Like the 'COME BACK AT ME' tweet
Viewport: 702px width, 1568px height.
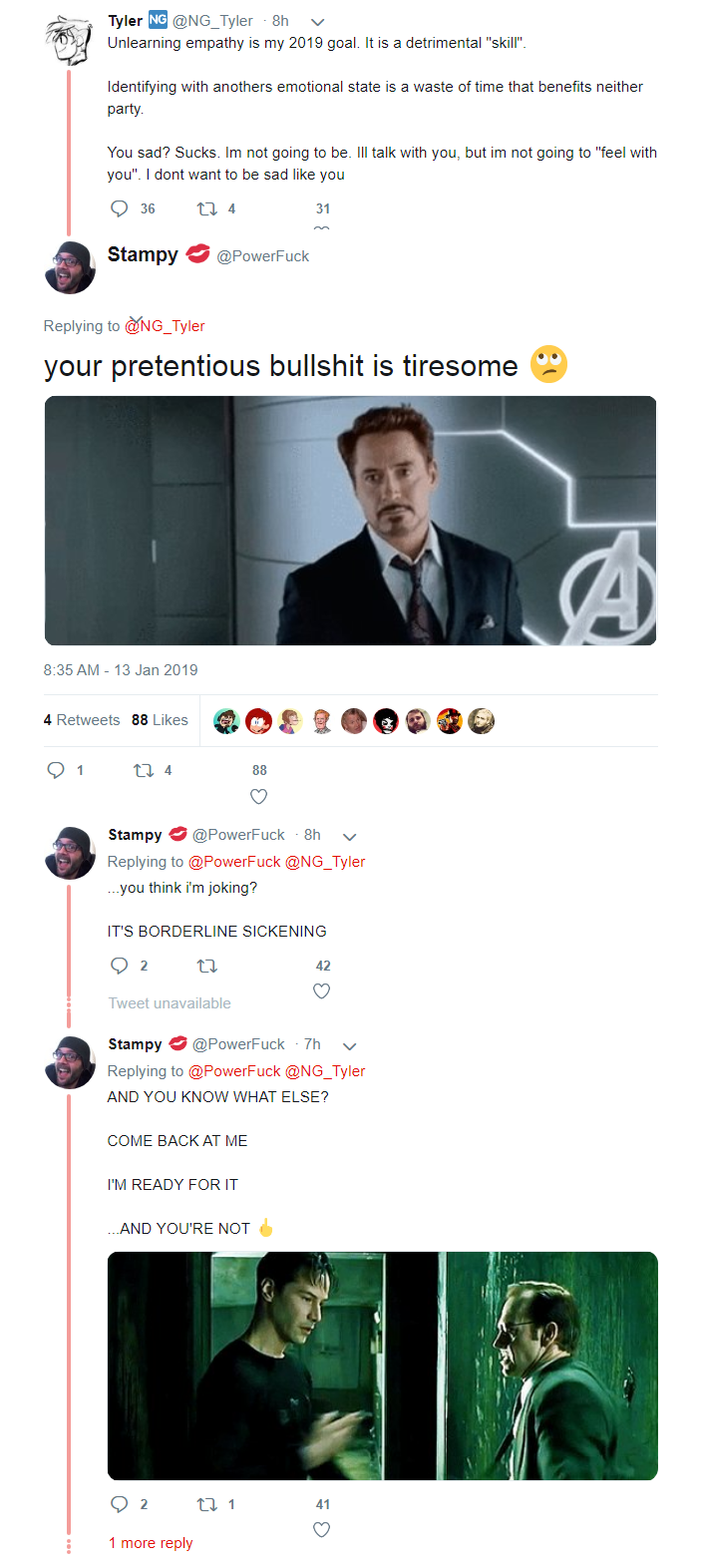(322, 1529)
